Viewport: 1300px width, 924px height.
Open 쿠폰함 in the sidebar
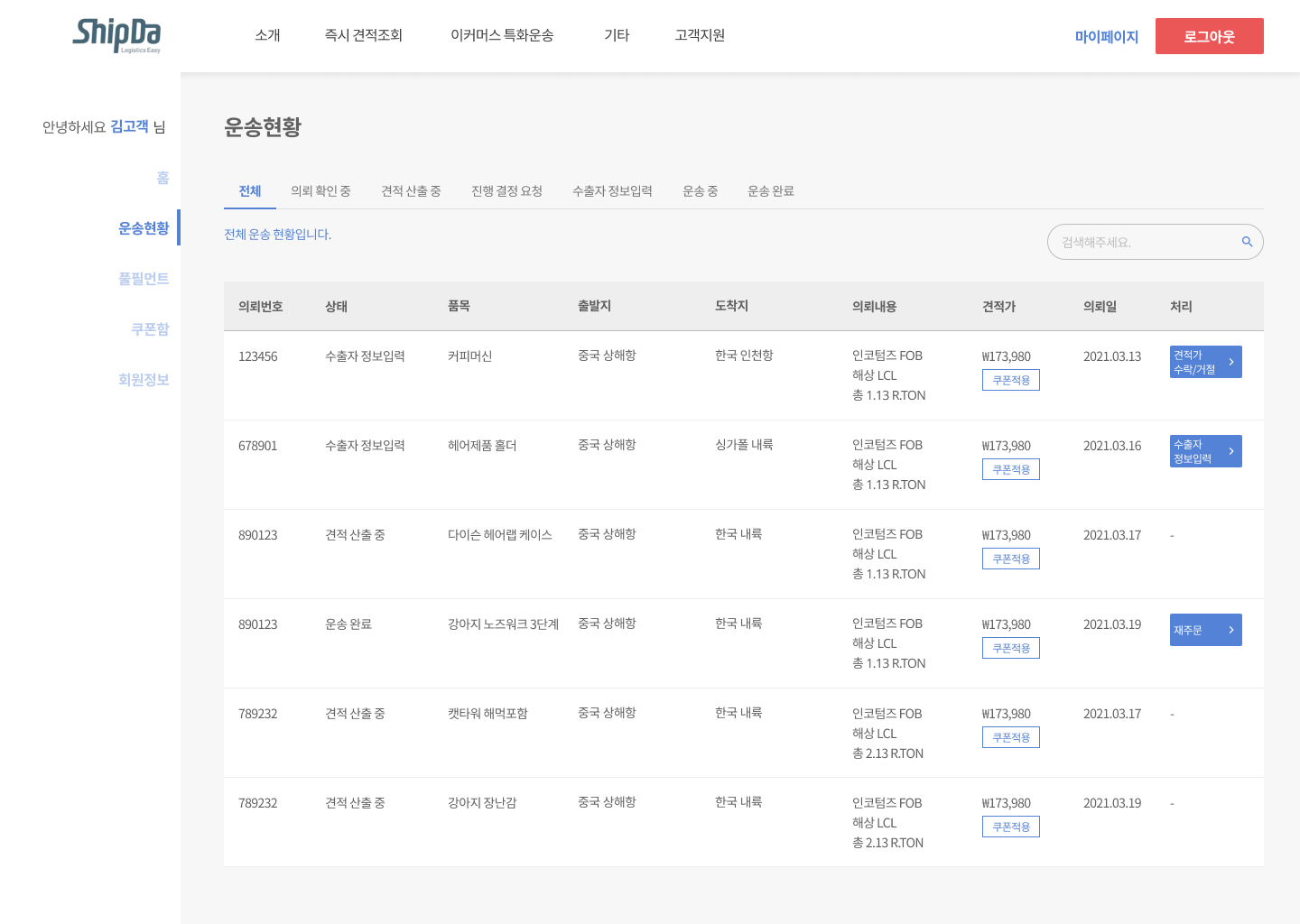(x=150, y=329)
